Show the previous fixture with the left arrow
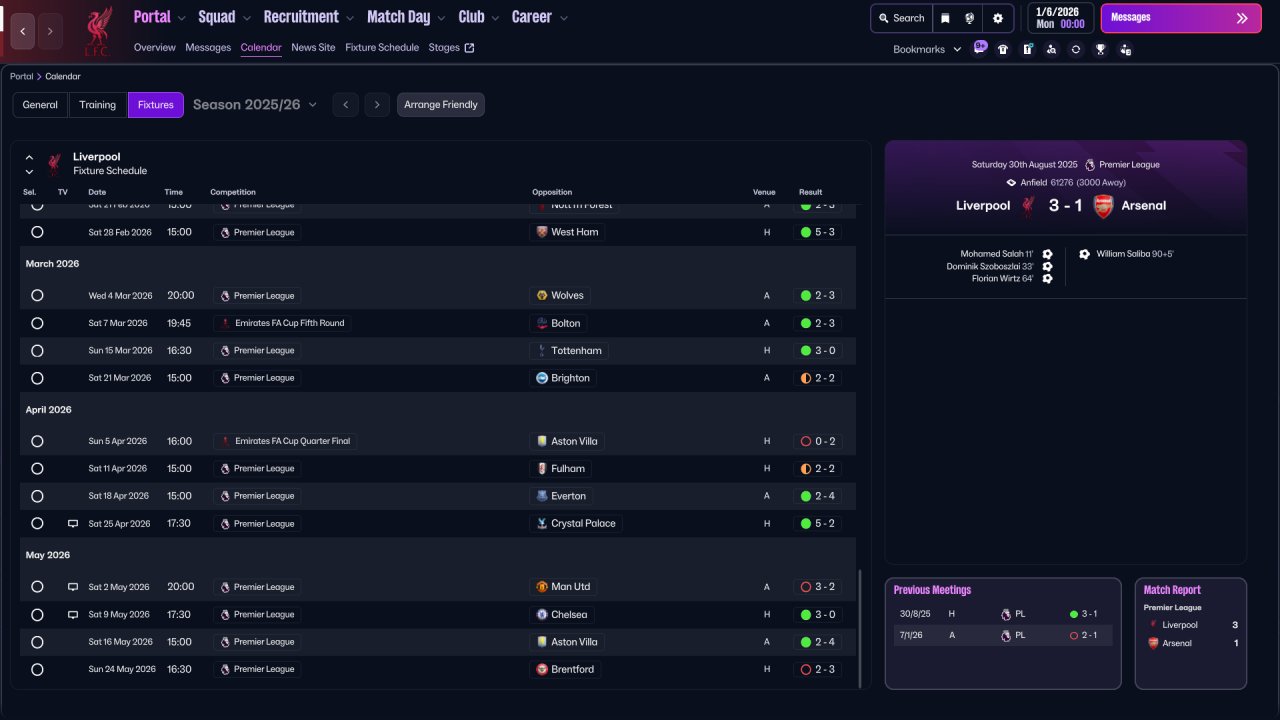Screen dimensions: 1280x720 point(345,105)
